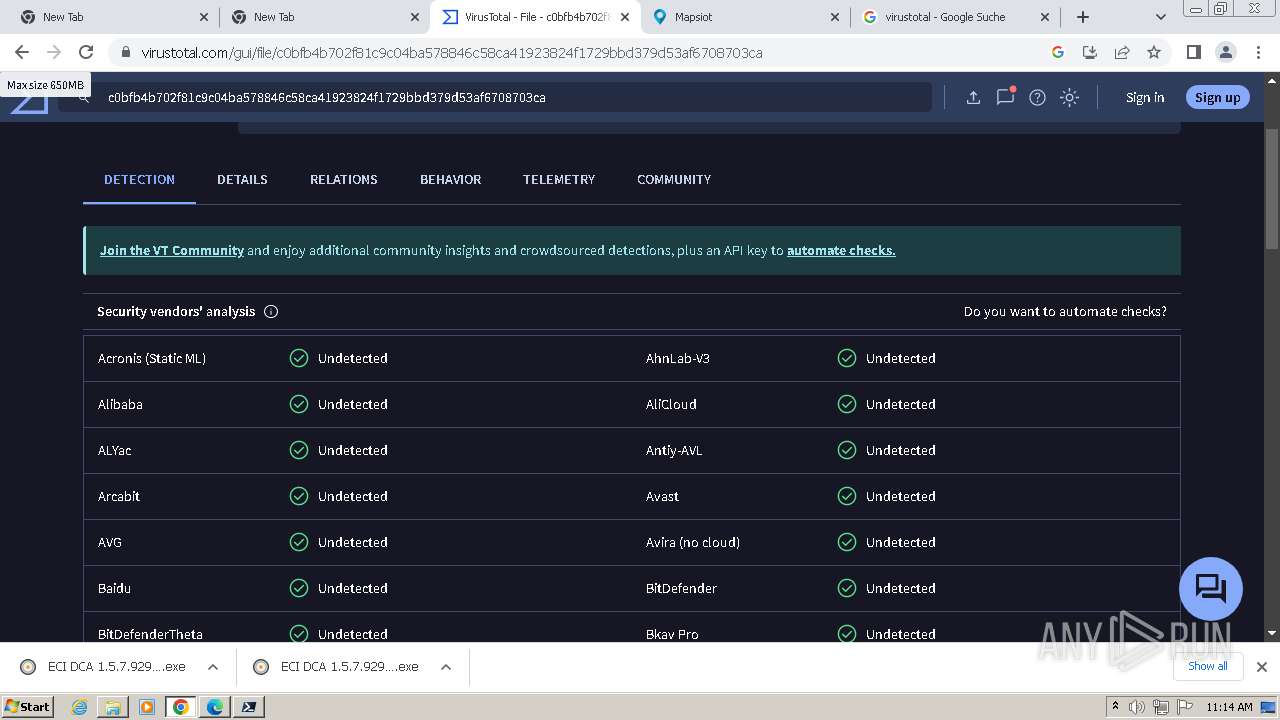Bookmark this page with the star icon
This screenshot has width=1280, height=720.
pos(1154,52)
